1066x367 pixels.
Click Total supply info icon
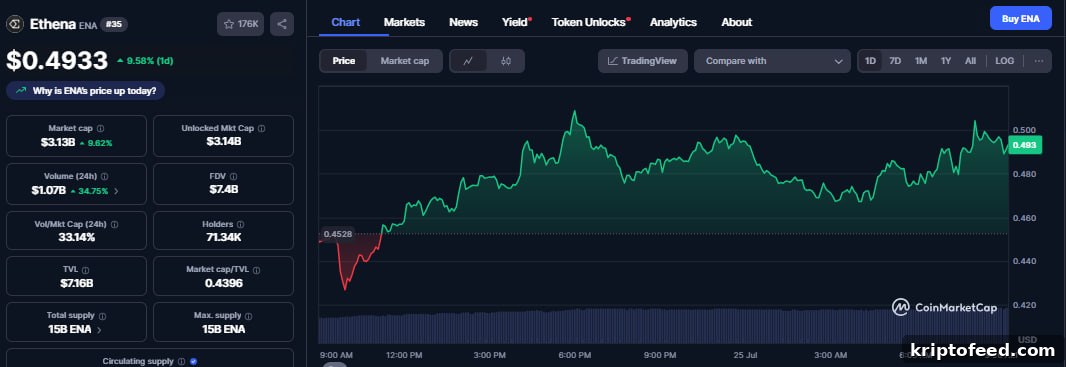click(x=102, y=316)
